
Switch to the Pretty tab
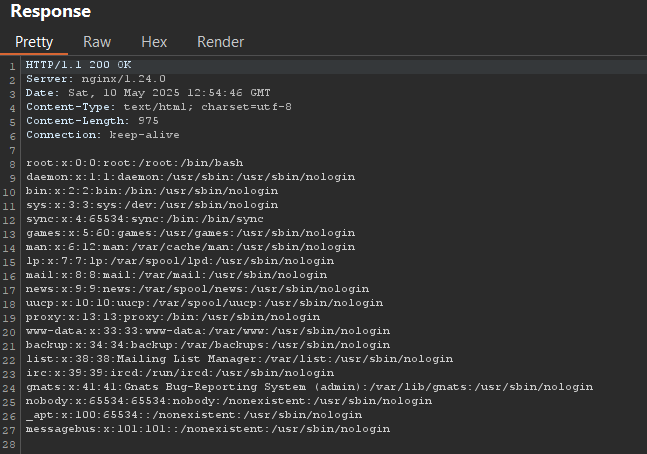[34, 42]
